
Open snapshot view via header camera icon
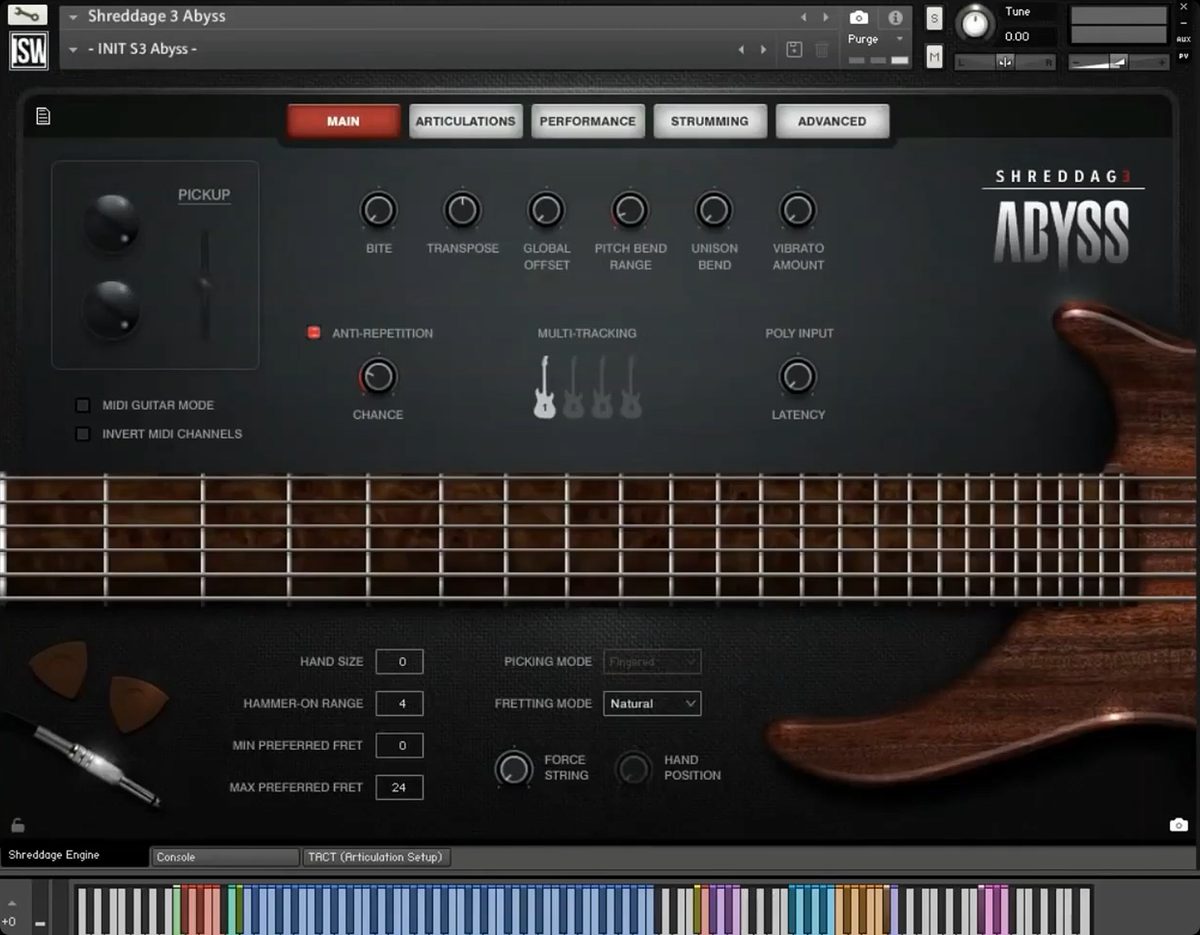click(x=859, y=17)
